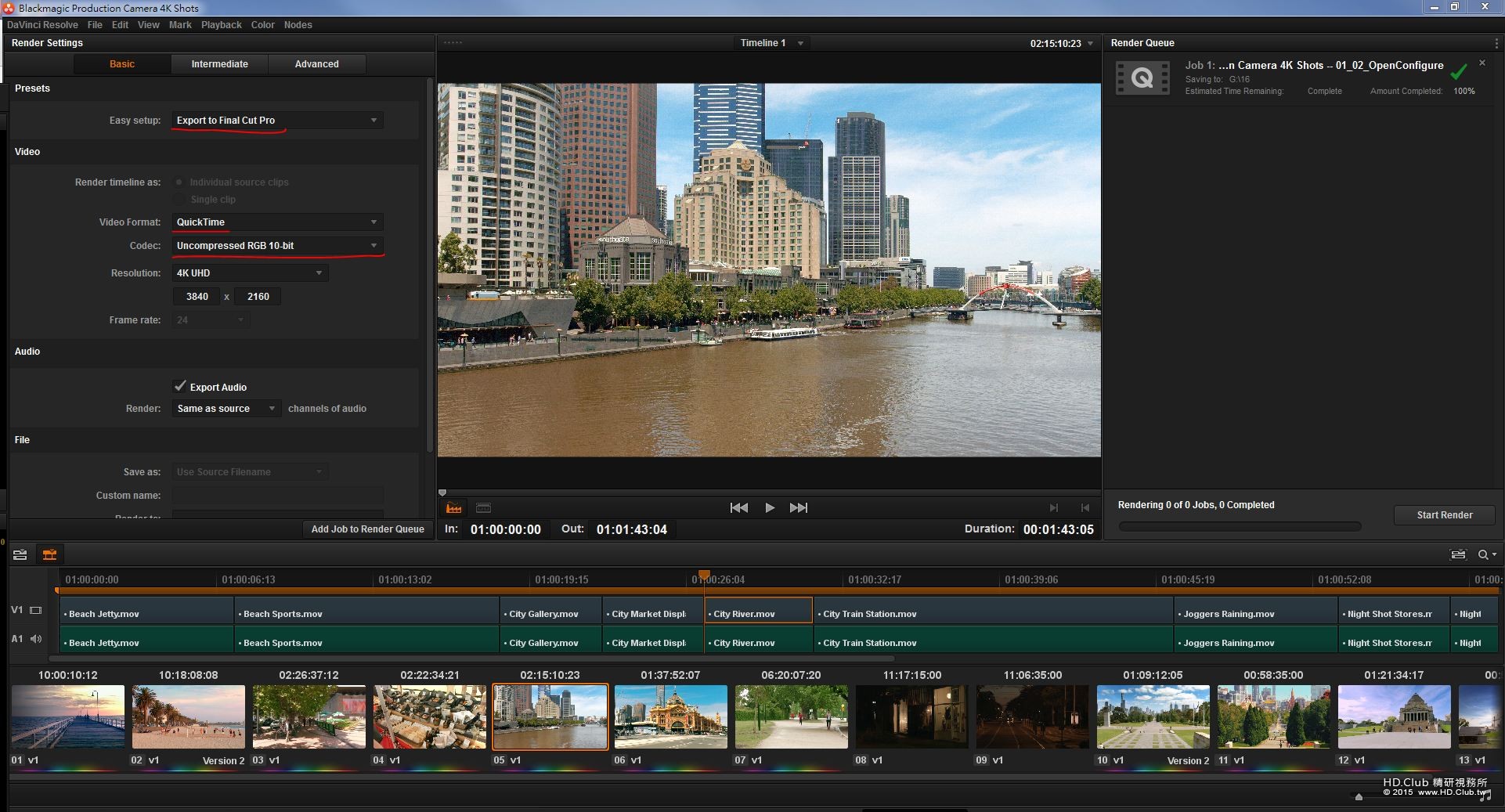Screen dimensions: 1505x812
Task: Click Add Job to Render Queue
Action: [367, 529]
